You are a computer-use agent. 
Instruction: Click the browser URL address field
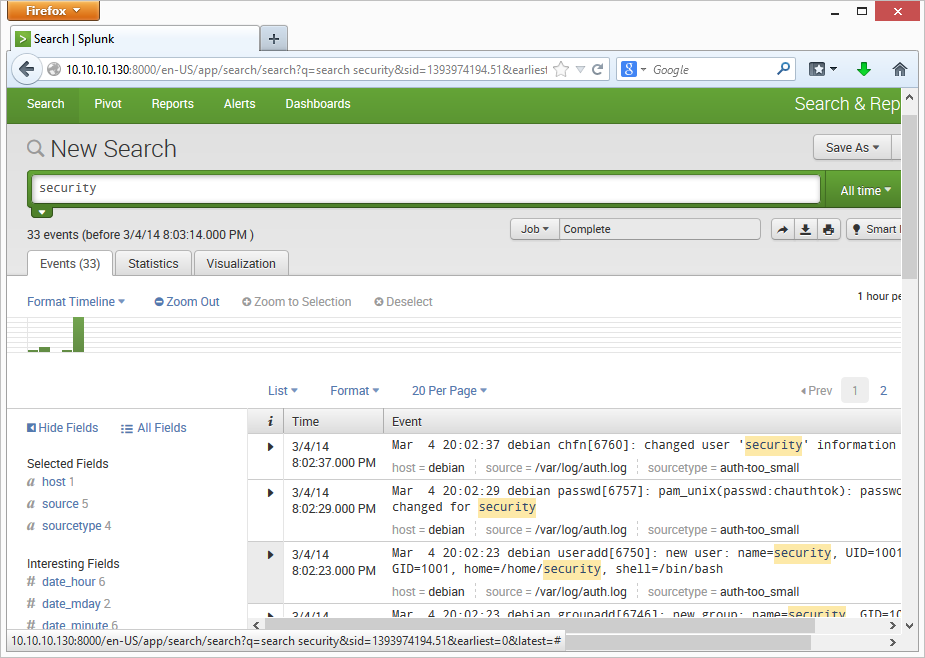tap(306, 70)
